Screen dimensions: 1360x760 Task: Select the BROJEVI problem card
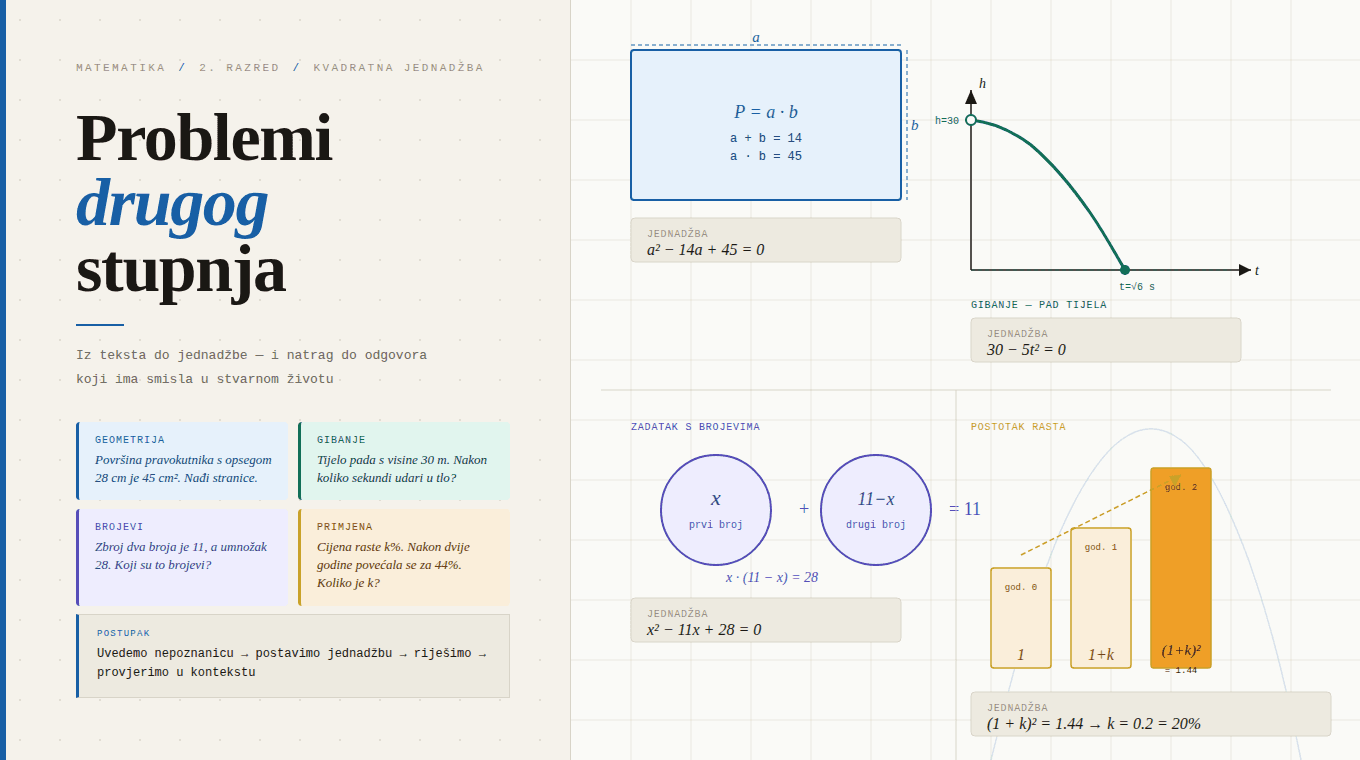coord(182,557)
